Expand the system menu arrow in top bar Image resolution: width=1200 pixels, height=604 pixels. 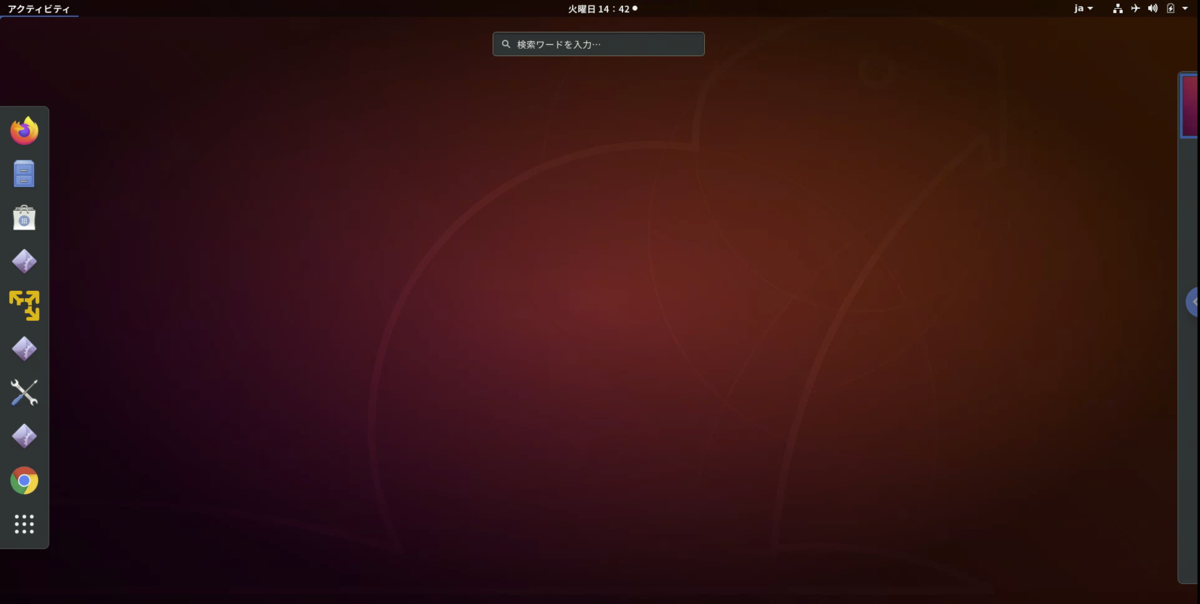click(1185, 8)
